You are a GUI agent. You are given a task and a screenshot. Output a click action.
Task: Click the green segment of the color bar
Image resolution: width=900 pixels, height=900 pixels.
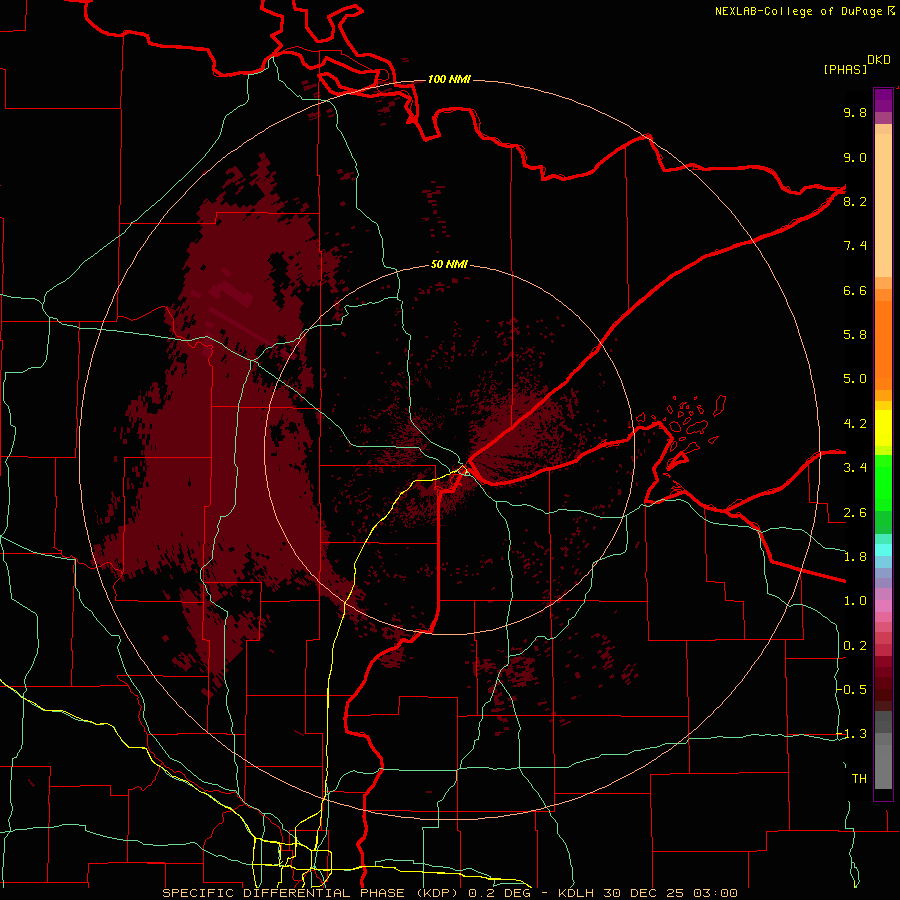(x=883, y=482)
